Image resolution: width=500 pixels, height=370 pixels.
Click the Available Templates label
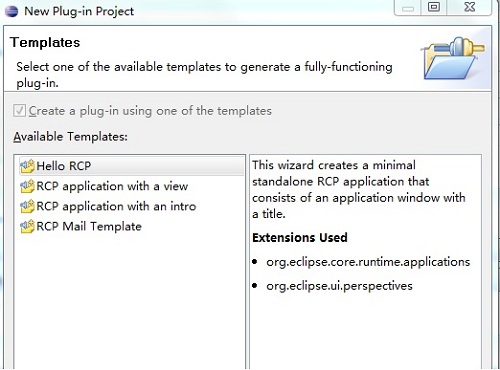70,137
